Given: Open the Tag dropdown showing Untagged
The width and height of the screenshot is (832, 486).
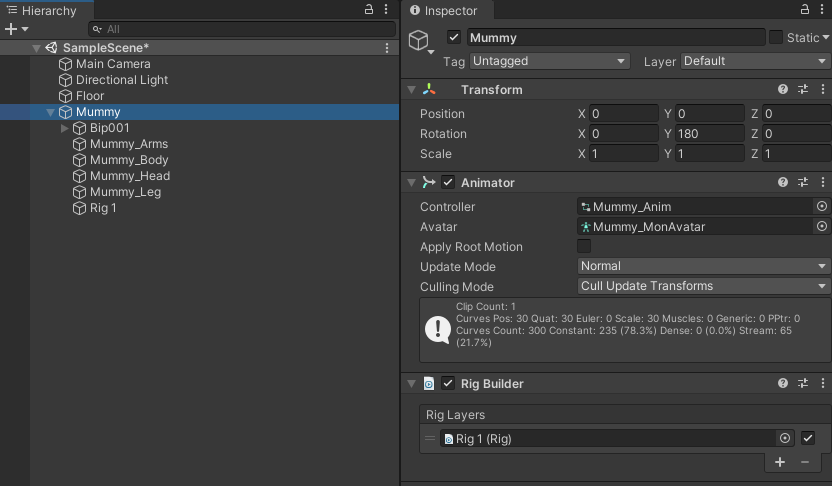Looking at the screenshot, I should pyautogui.click(x=550, y=61).
